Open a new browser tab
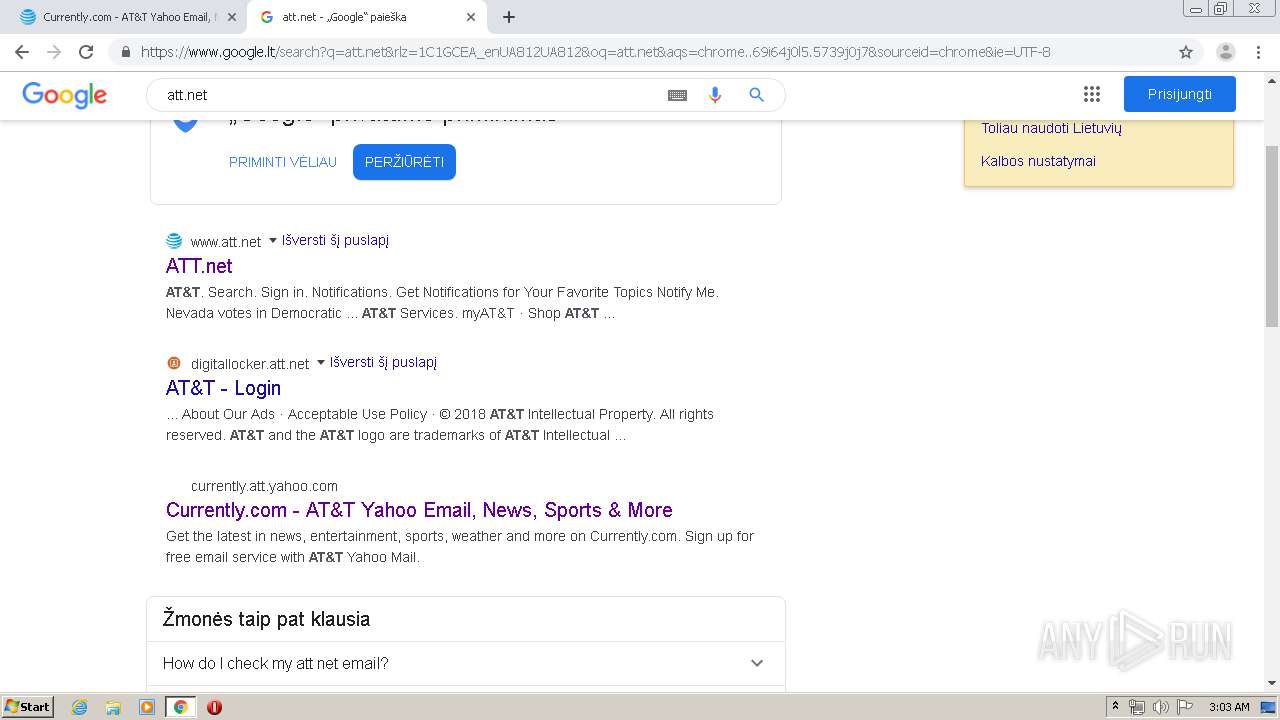 [x=508, y=17]
